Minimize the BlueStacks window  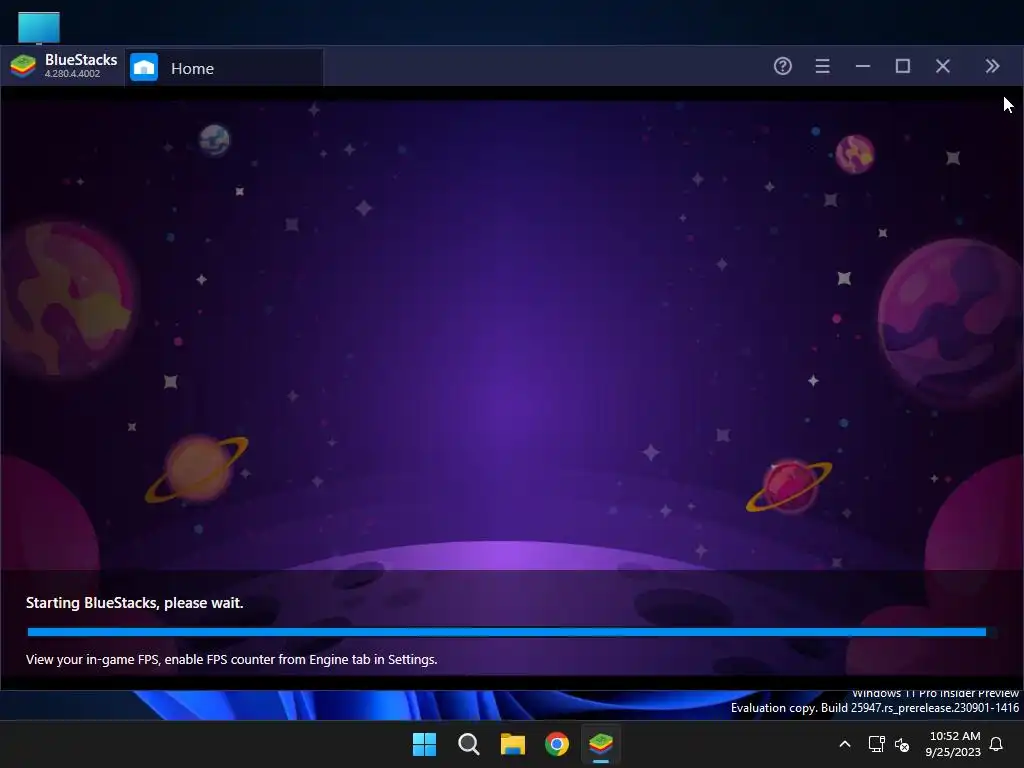pos(863,66)
